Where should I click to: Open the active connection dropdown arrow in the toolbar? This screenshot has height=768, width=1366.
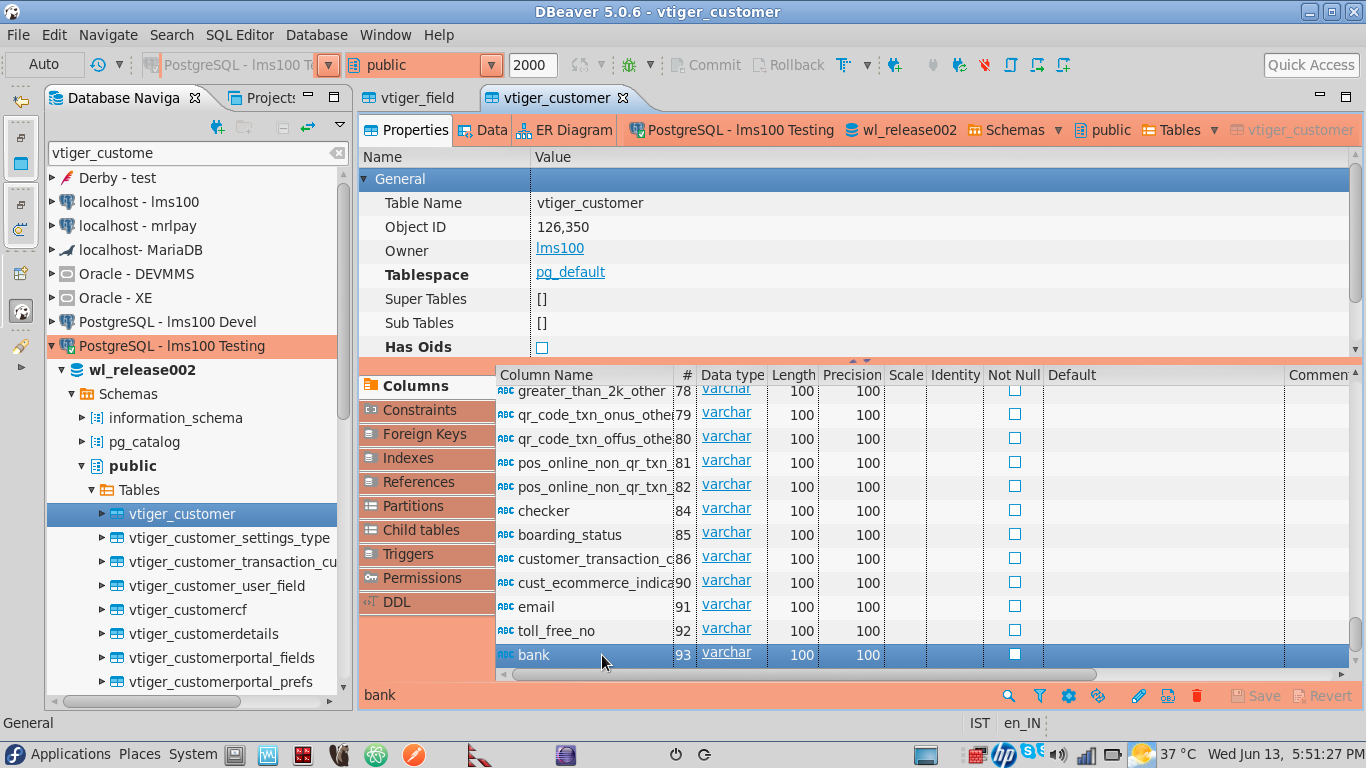click(328, 65)
